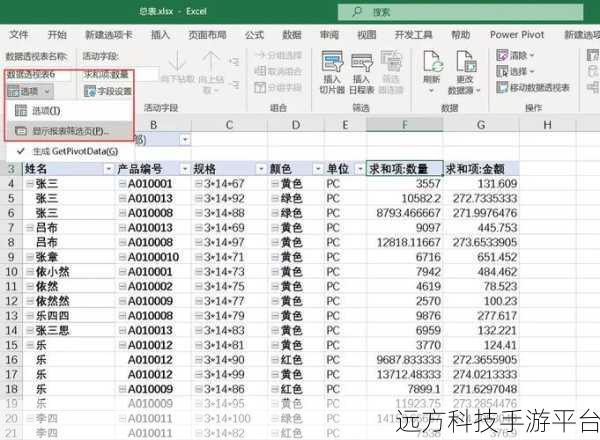Viewport: 600px width, 440px height.
Task: Open the Change Data Source dropdown arrow
Action: [x=478, y=91]
